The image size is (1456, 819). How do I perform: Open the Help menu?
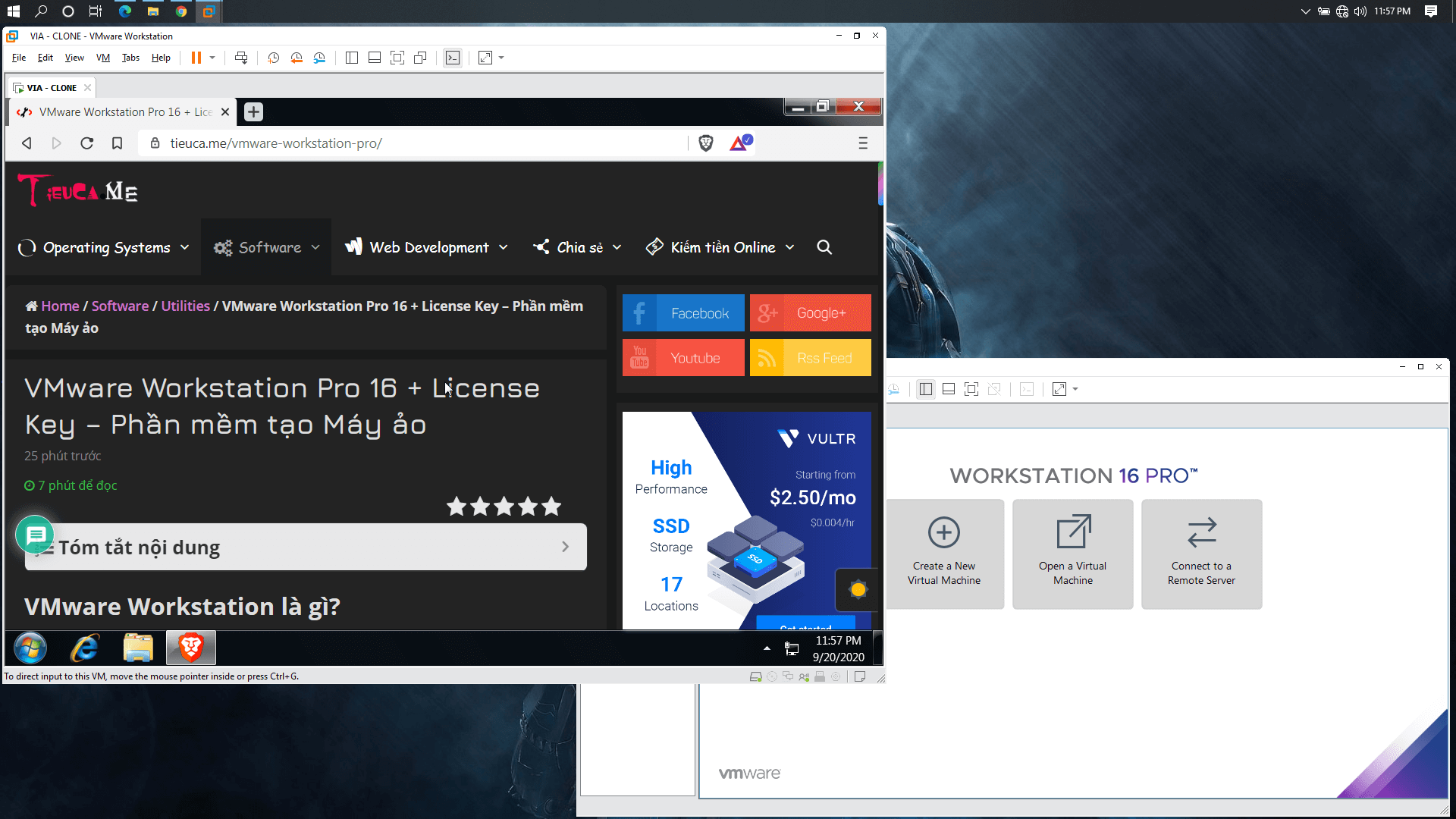point(161,58)
